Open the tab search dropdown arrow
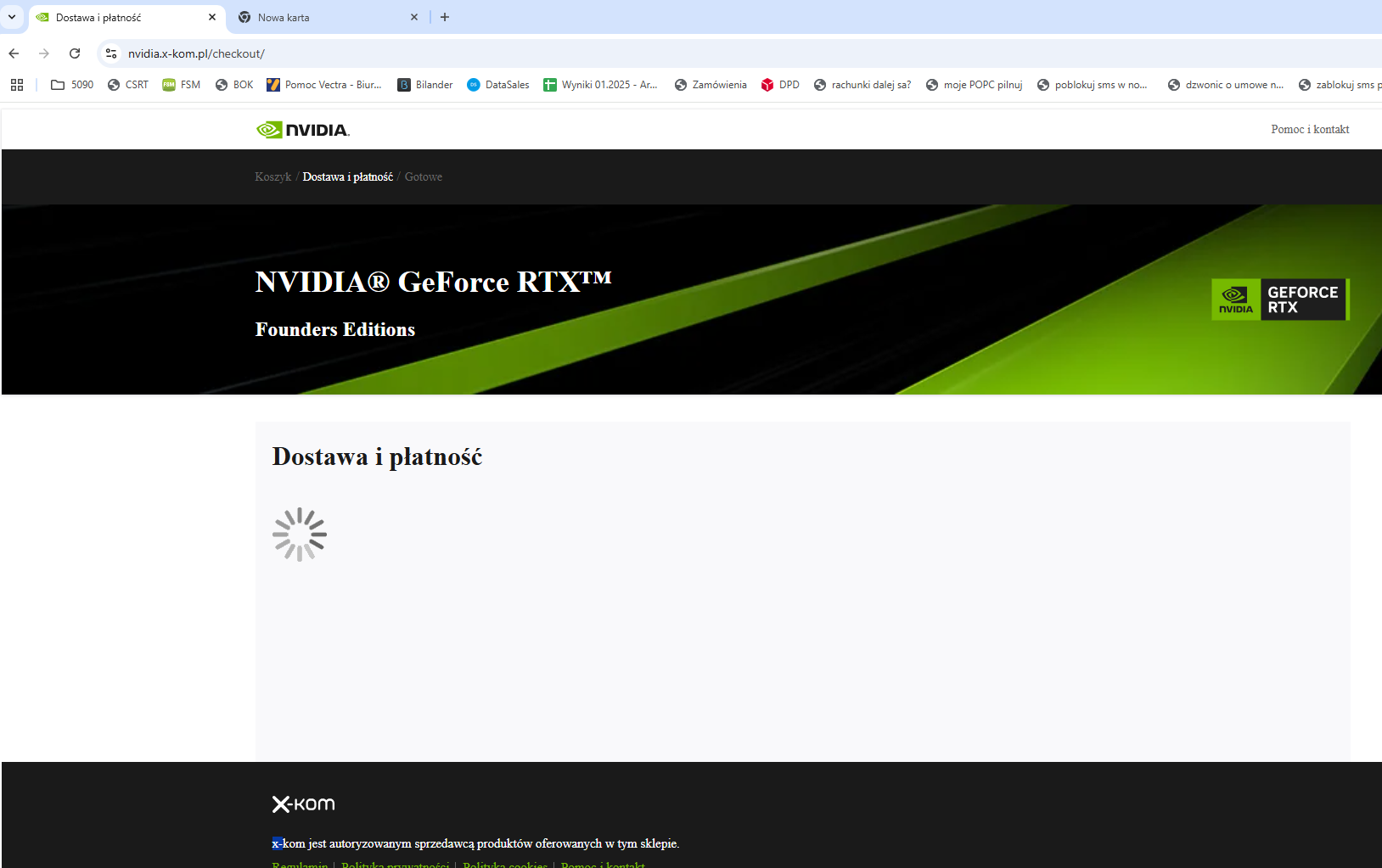Image resolution: width=1382 pixels, height=868 pixels. coord(12,17)
